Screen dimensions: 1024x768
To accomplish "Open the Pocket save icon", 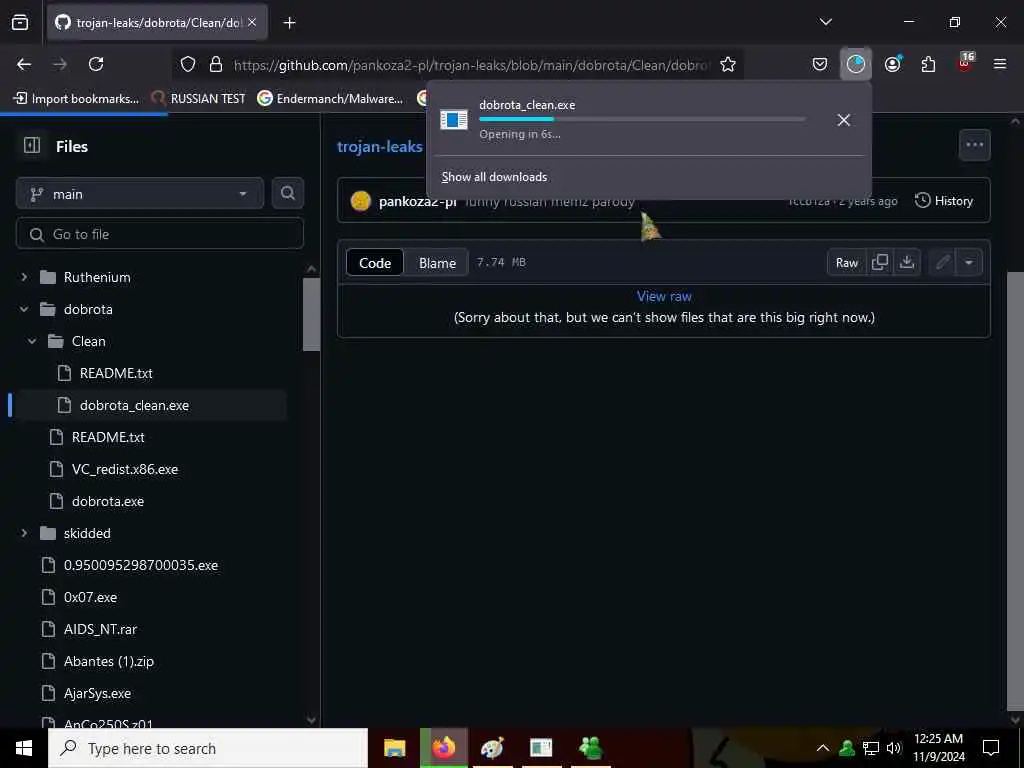I will (820, 64).
